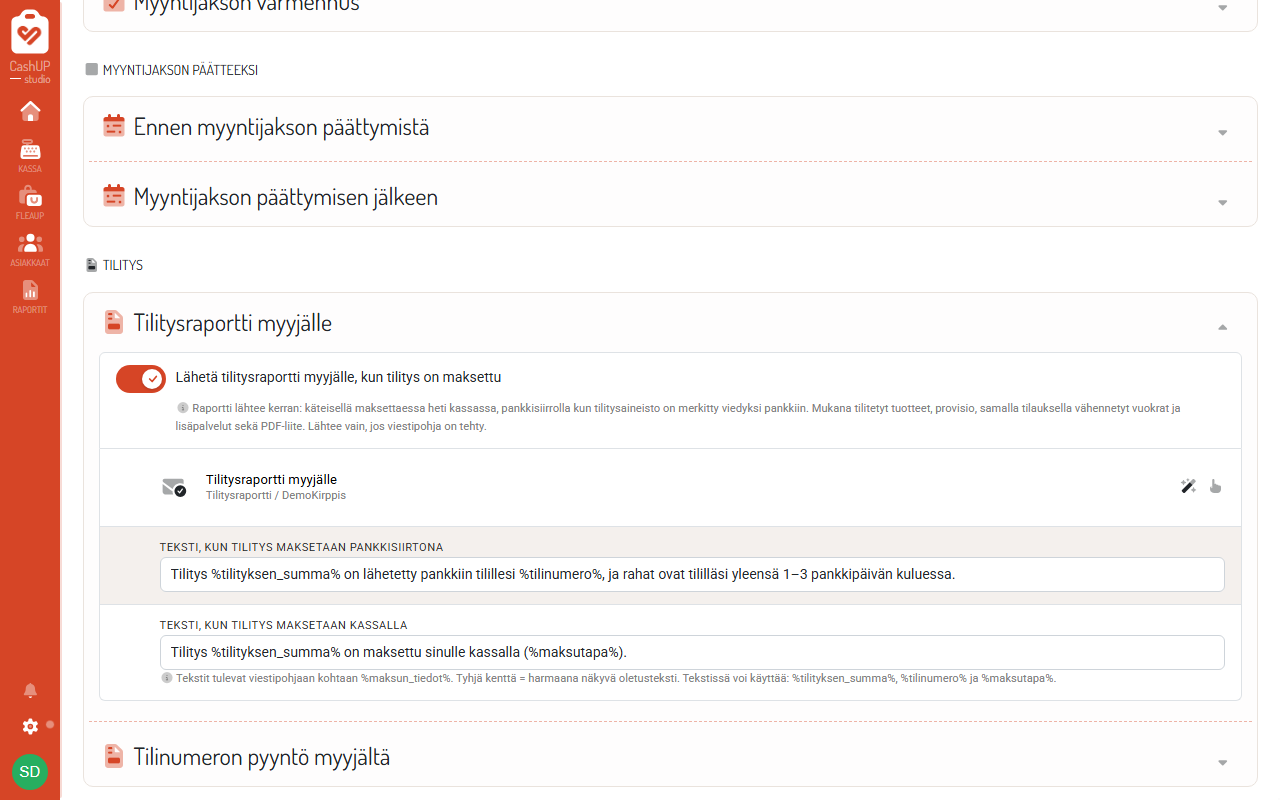Go to the home icon in sidebar
This screenshot has width=1280, height=800.
coord(30,111)
